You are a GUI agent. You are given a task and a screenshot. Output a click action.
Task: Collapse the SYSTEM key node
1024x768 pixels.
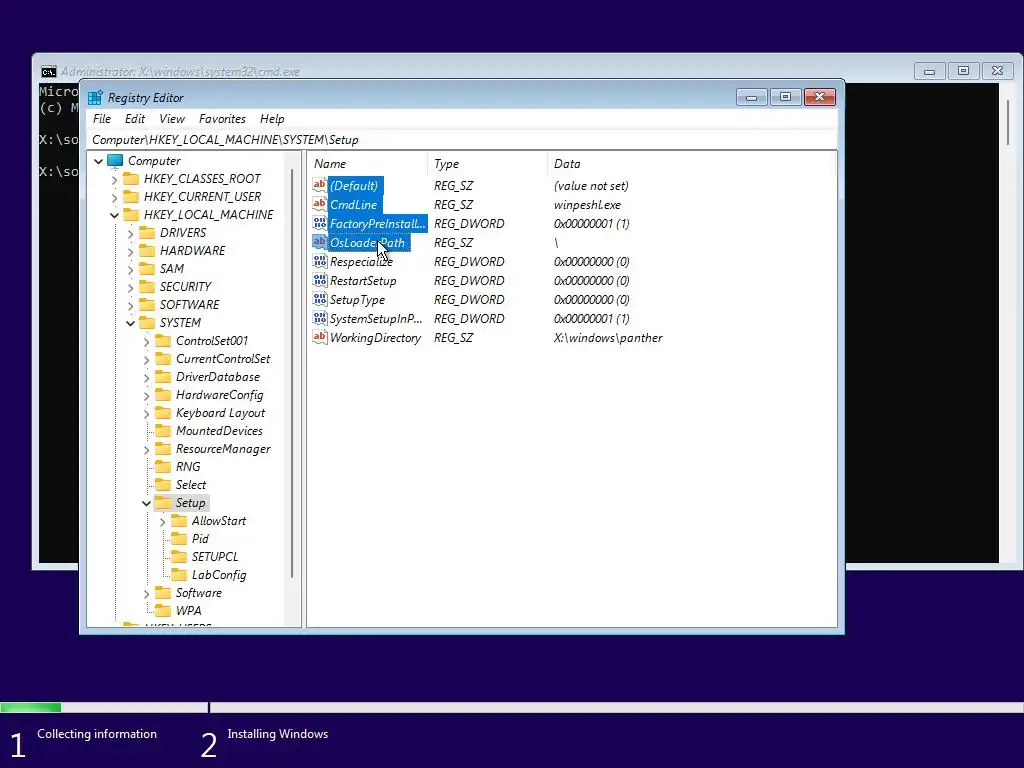[131, 323]
